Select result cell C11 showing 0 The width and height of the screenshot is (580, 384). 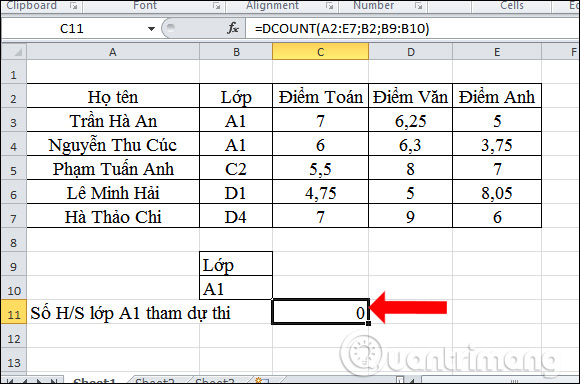tap(320, 312)
